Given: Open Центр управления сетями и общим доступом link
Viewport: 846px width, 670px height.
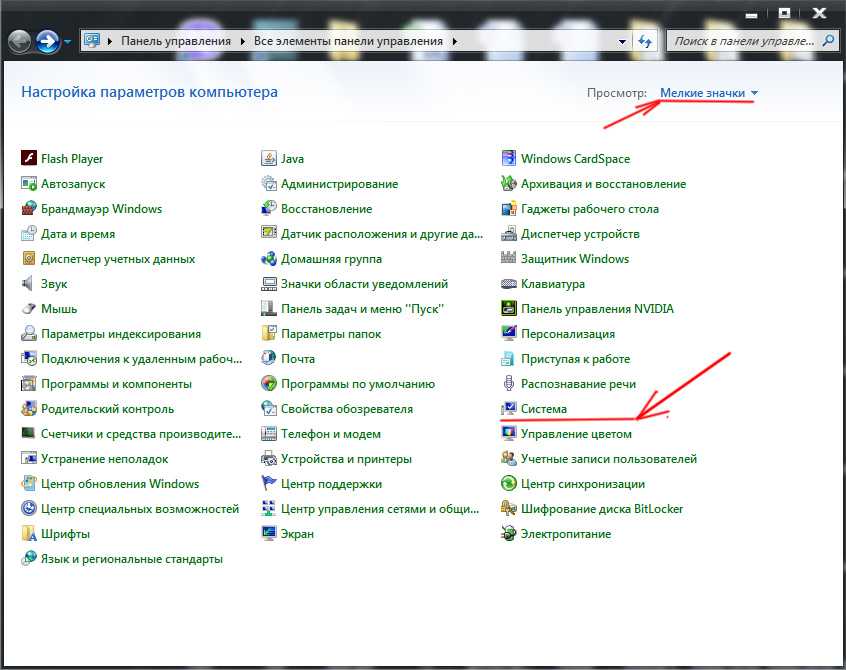Looking at the screenshot, I should coord(380,509).
